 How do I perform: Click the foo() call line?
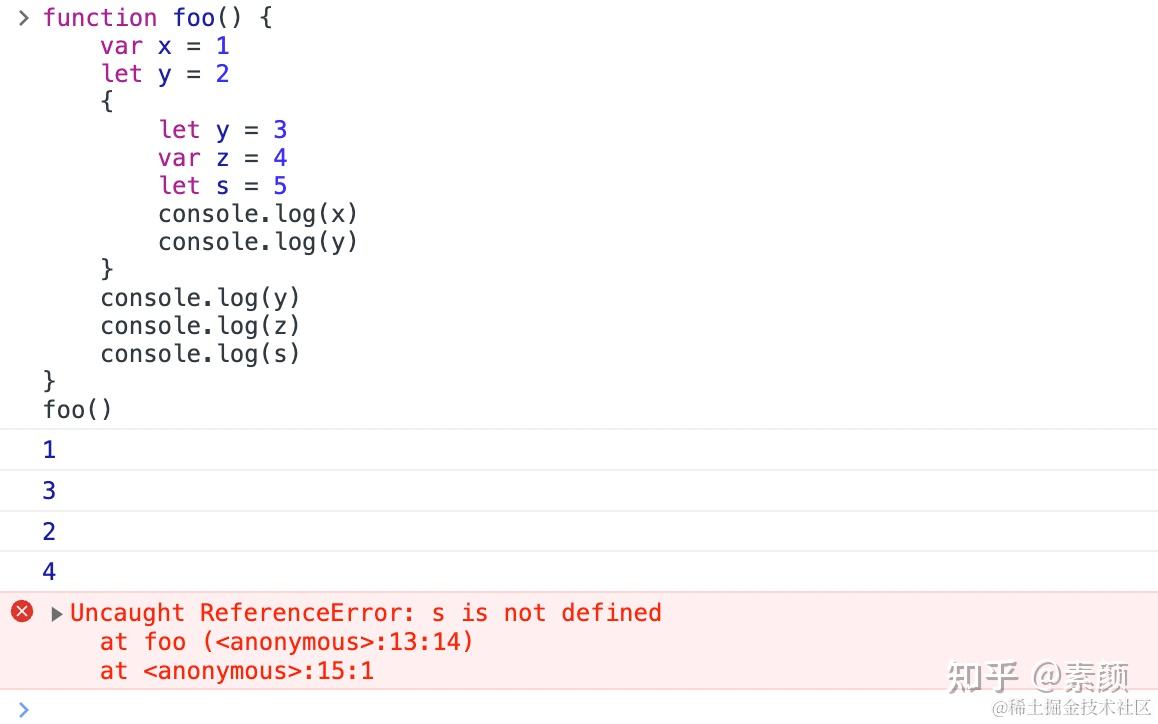(78, 409)
